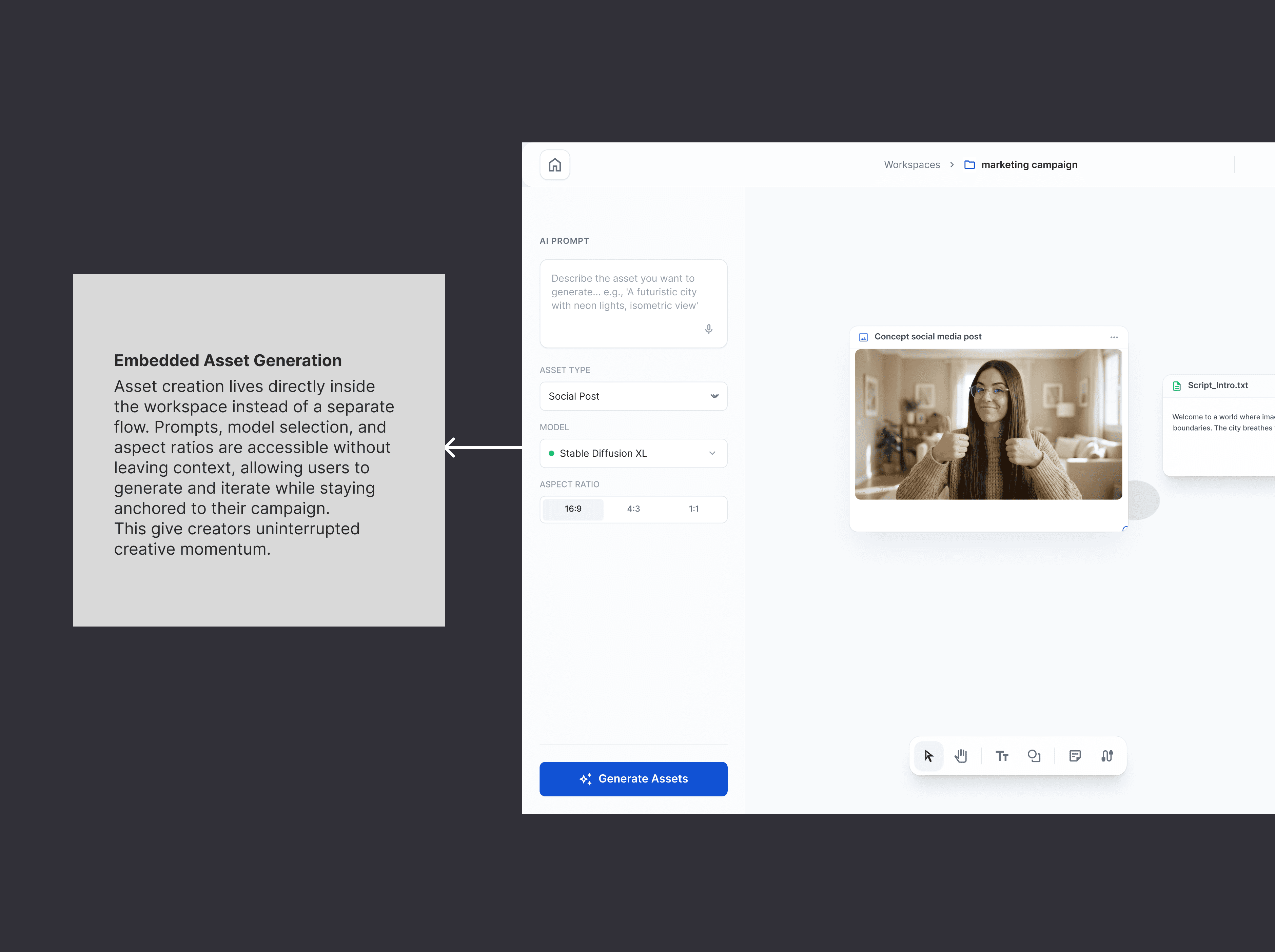Click the Generate Assets button

(633, 778)
